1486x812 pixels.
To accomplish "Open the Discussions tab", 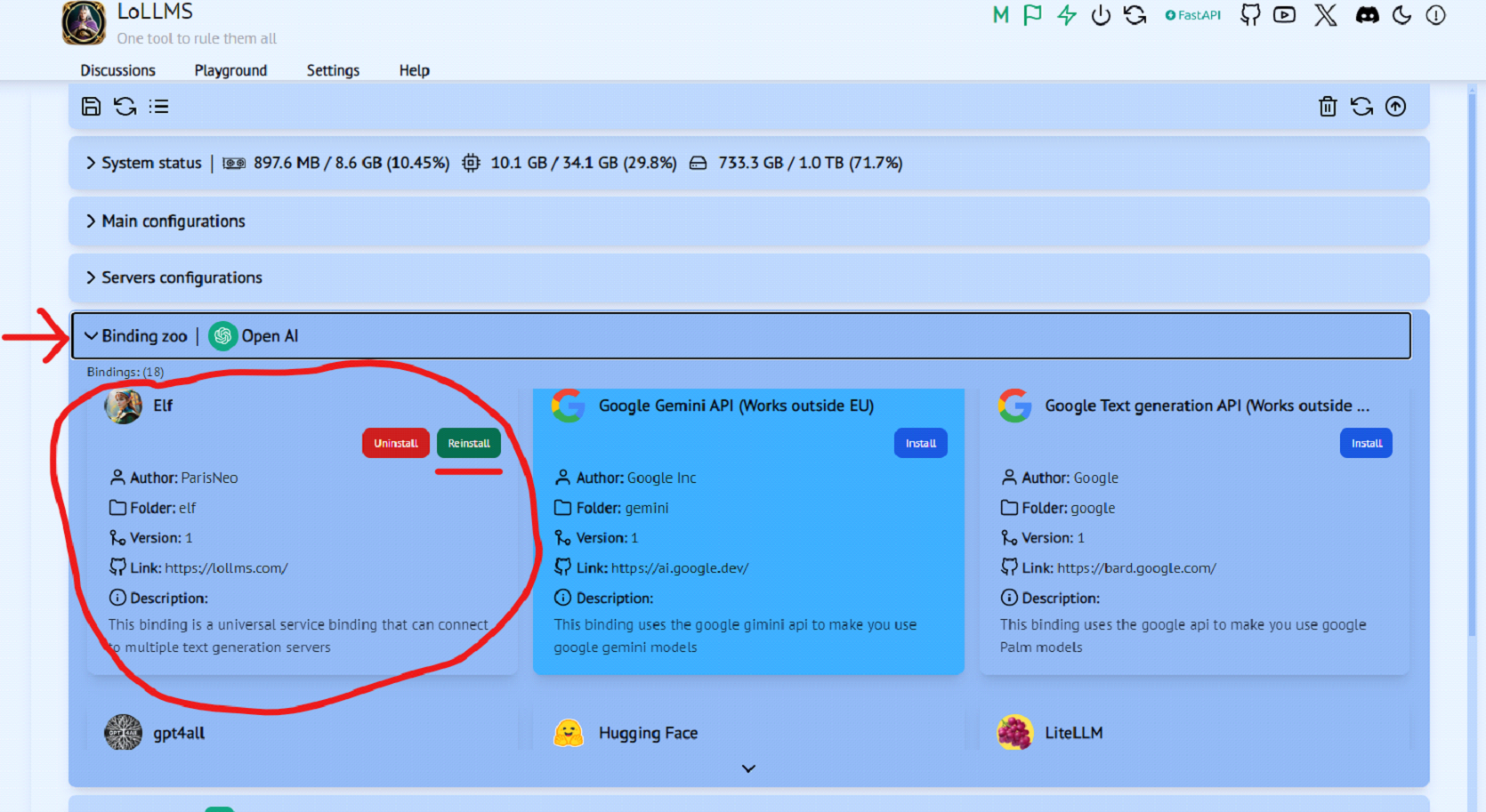I will click(117, 70).
